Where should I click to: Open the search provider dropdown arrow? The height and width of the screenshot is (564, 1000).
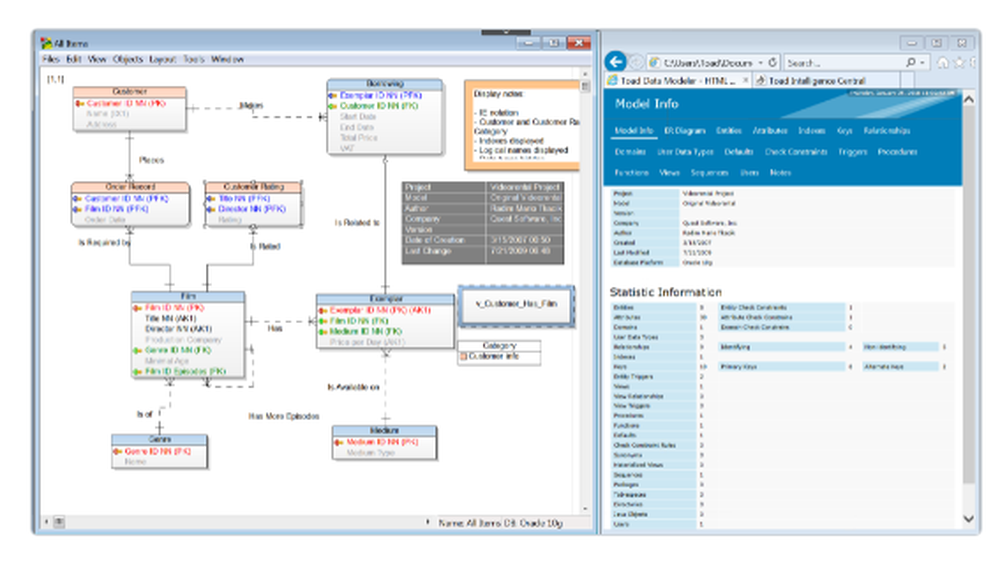point(923,63)
